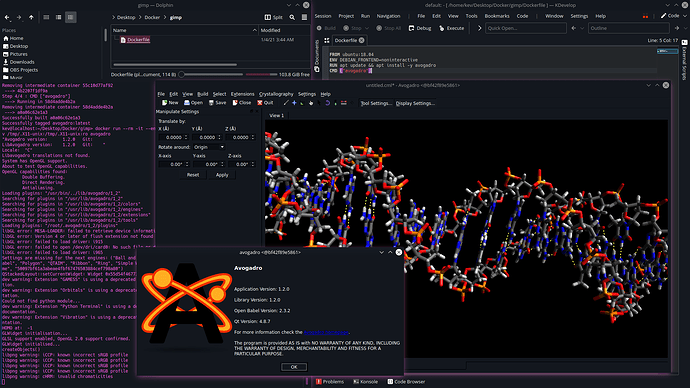This screenshot has height=388, width=690.
Task: Open OBS Projects in Dolphin Places
Action: click(20, 70)
